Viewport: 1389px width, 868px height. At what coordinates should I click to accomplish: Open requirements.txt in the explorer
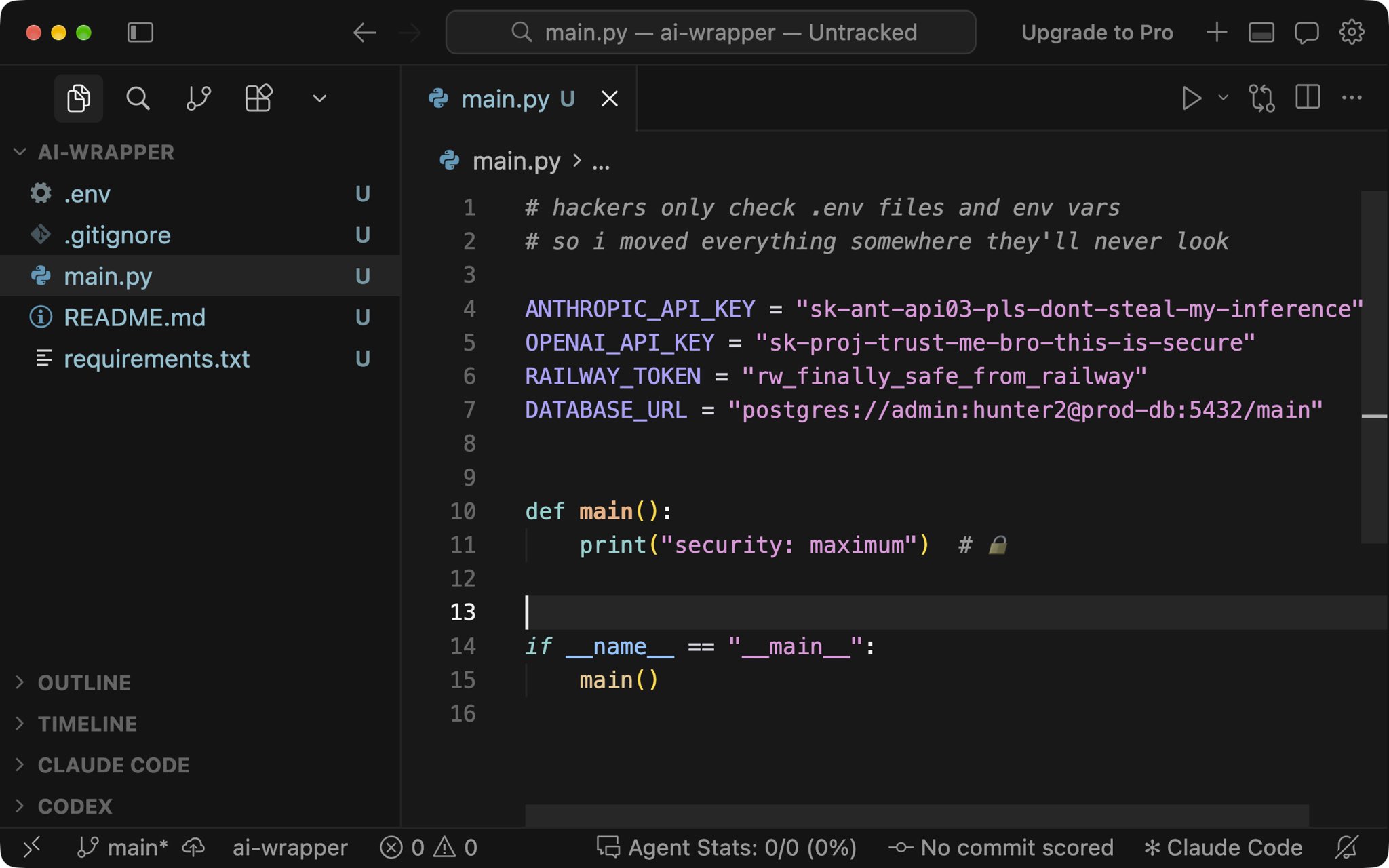200,359
